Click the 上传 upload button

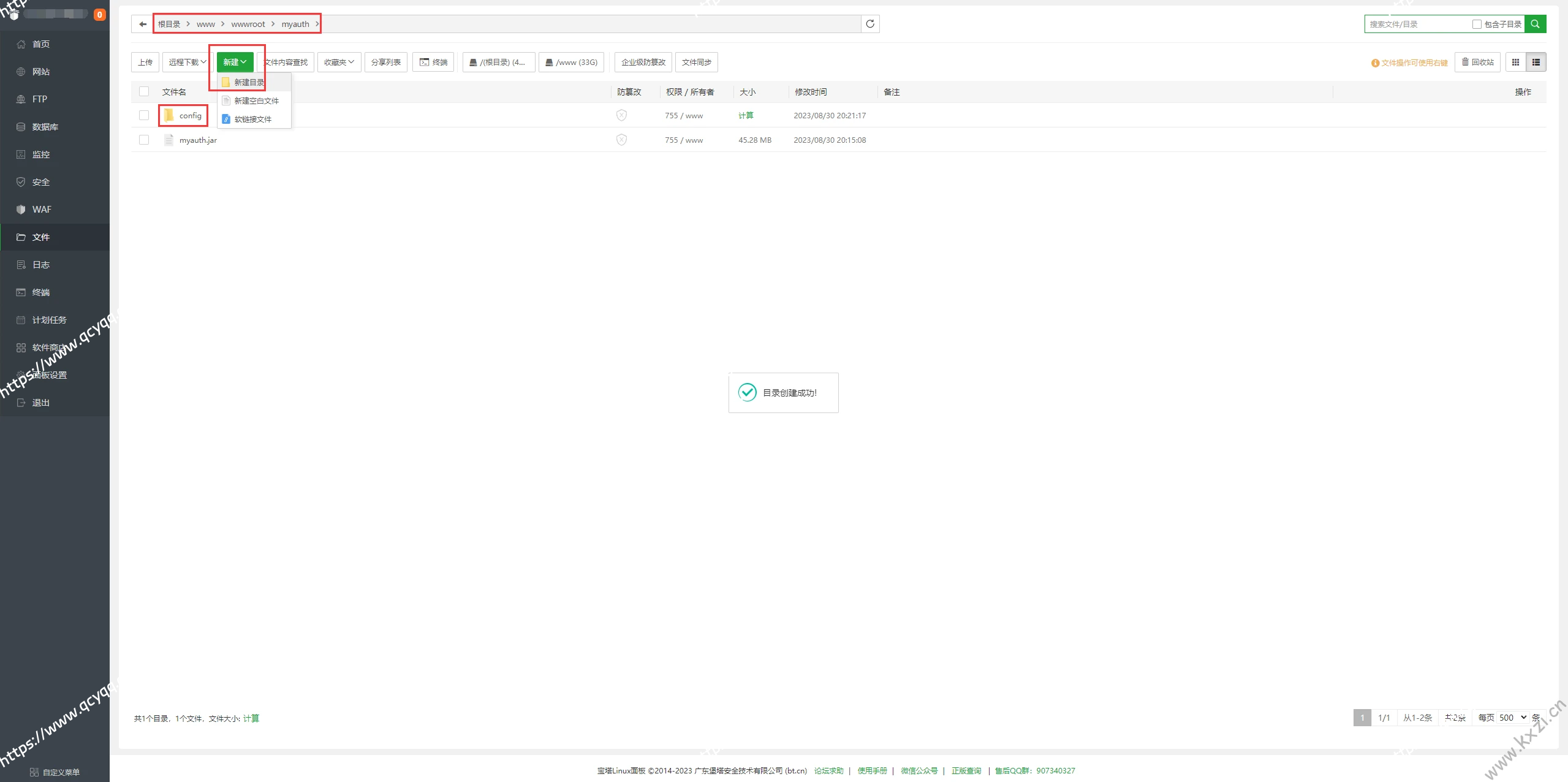145,62
